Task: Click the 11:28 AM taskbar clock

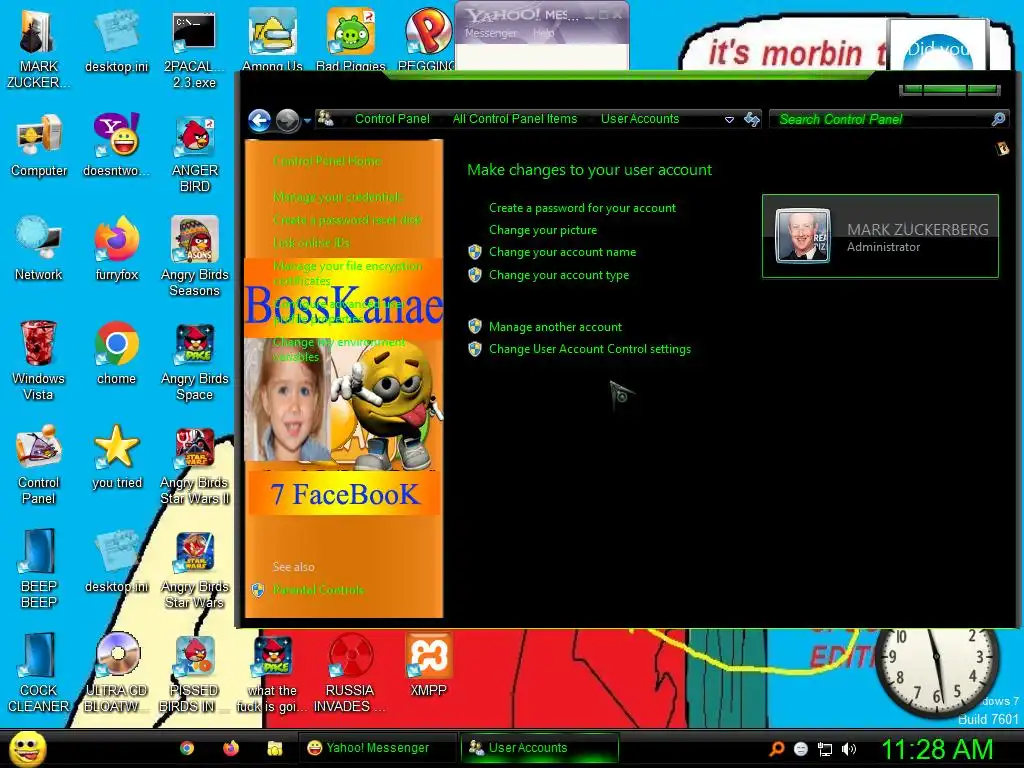Action: coord(937,749)
